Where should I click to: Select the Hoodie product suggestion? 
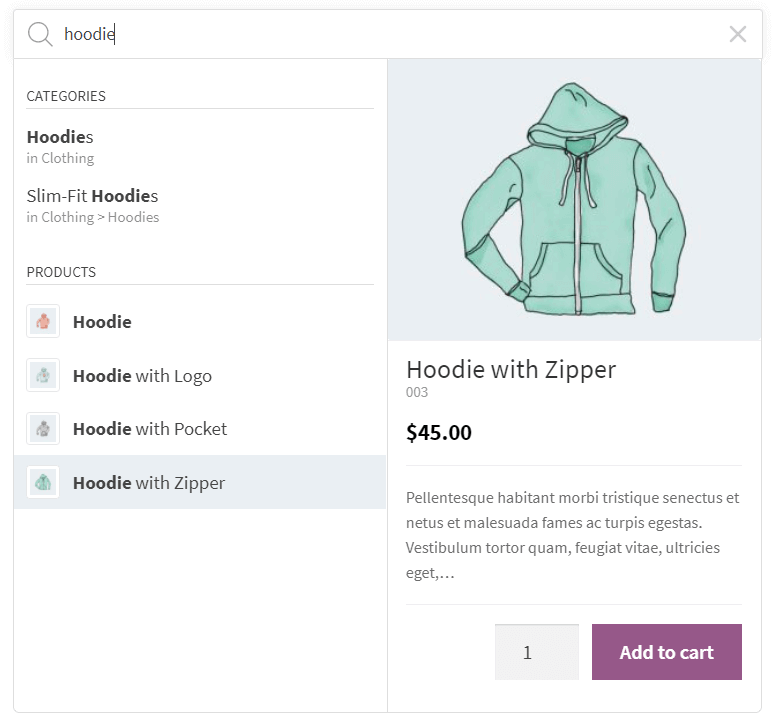click(102, 322)
